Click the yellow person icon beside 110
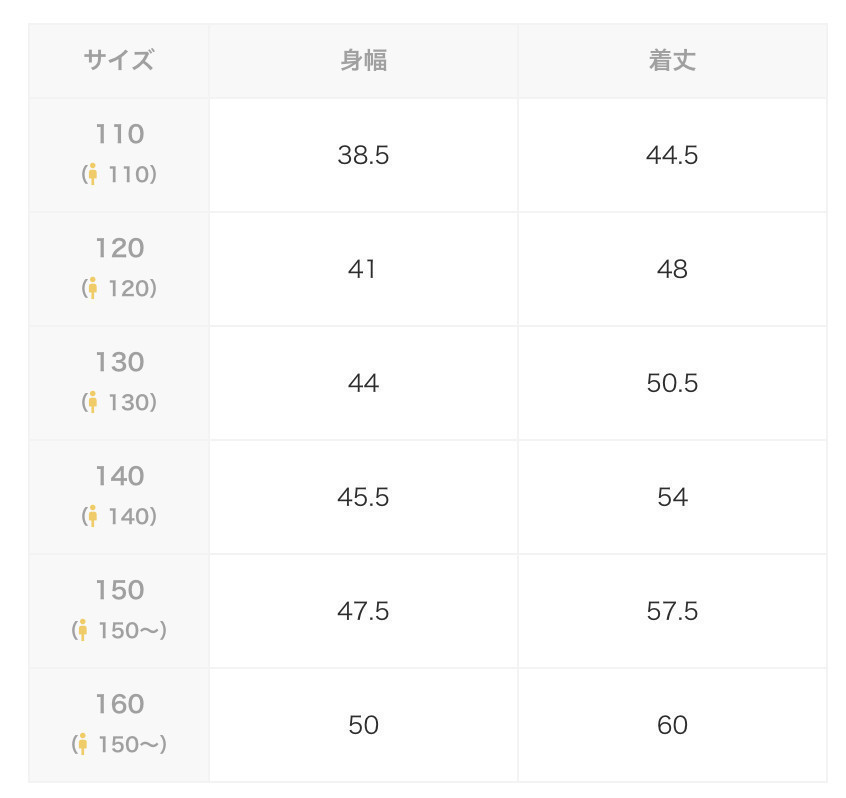Viewport: 846px width, 798px height. pos(93,174)
